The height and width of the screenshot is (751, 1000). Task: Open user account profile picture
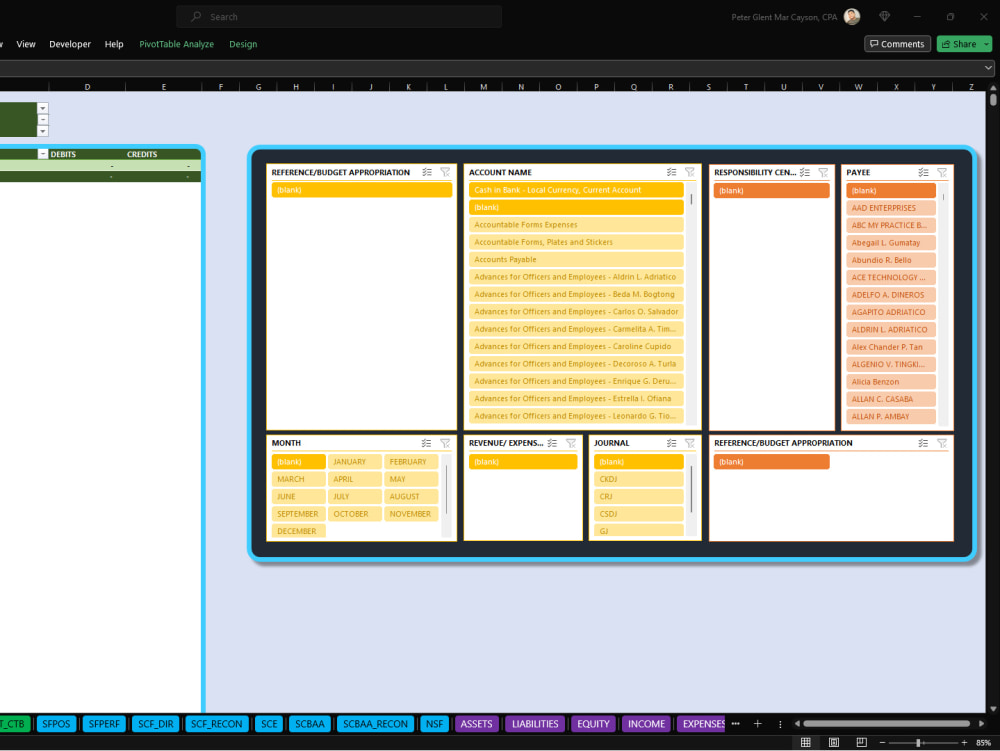click(852, 17)
